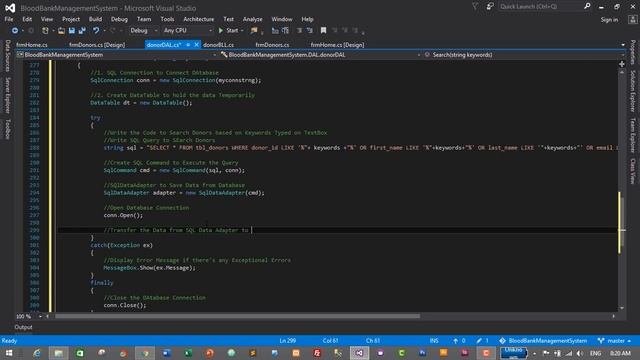The image size is (640, 360).
Task: Open the Solution Explorer side tab
Action: tap(633, 91)
